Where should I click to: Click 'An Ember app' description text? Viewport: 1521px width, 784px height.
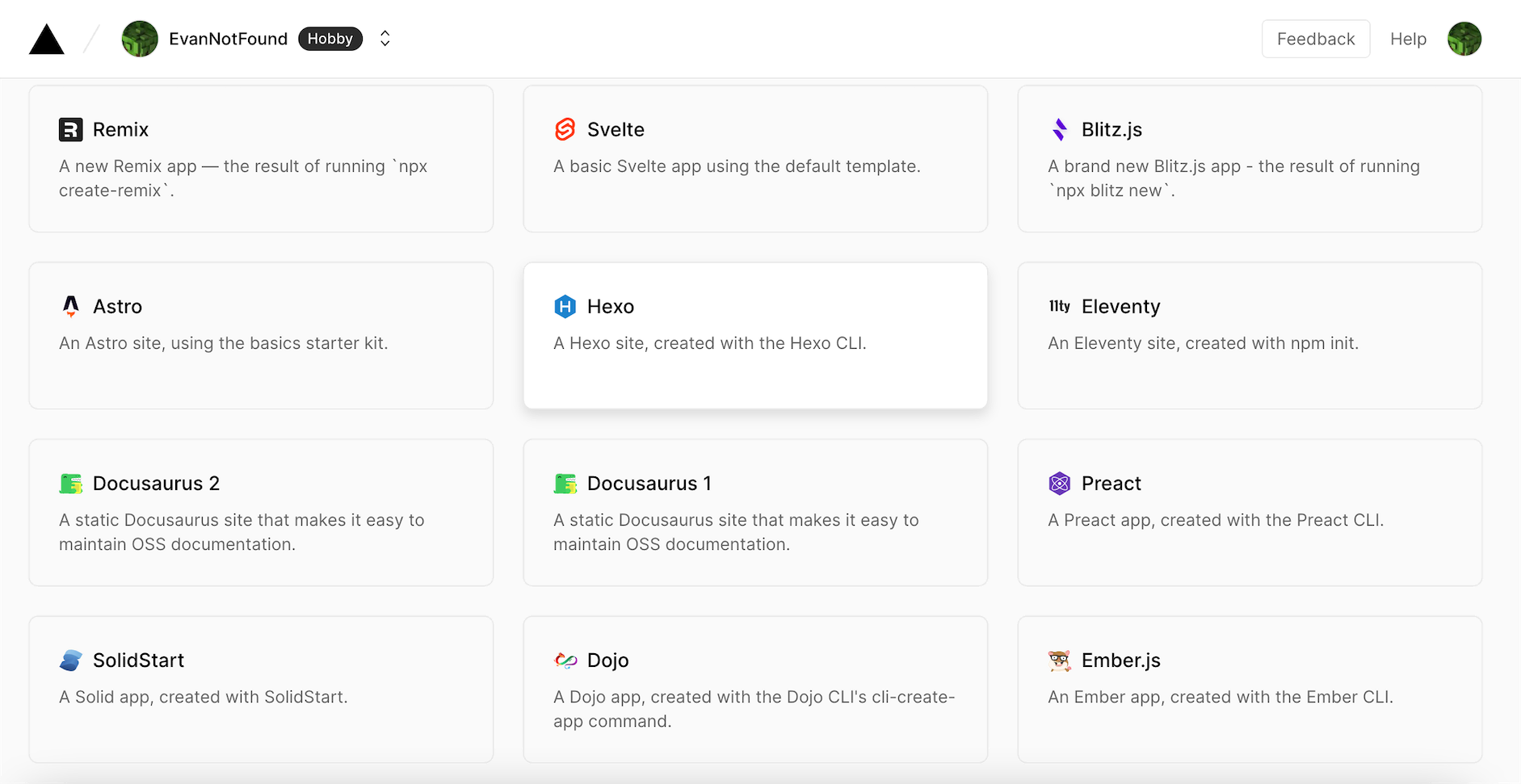(1221, 696)
